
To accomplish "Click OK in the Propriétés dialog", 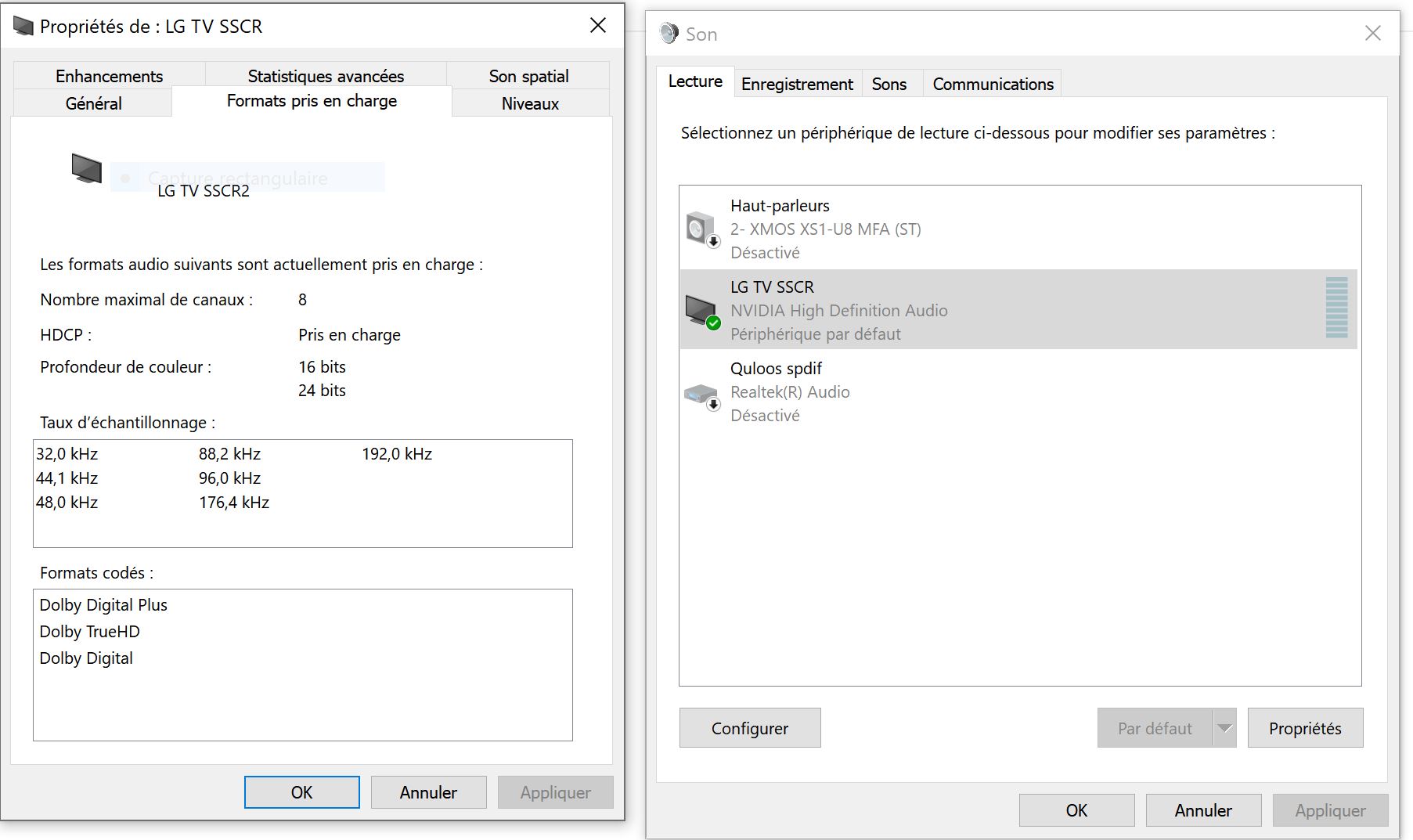I will pyautogui.click(x=302, y=792).
